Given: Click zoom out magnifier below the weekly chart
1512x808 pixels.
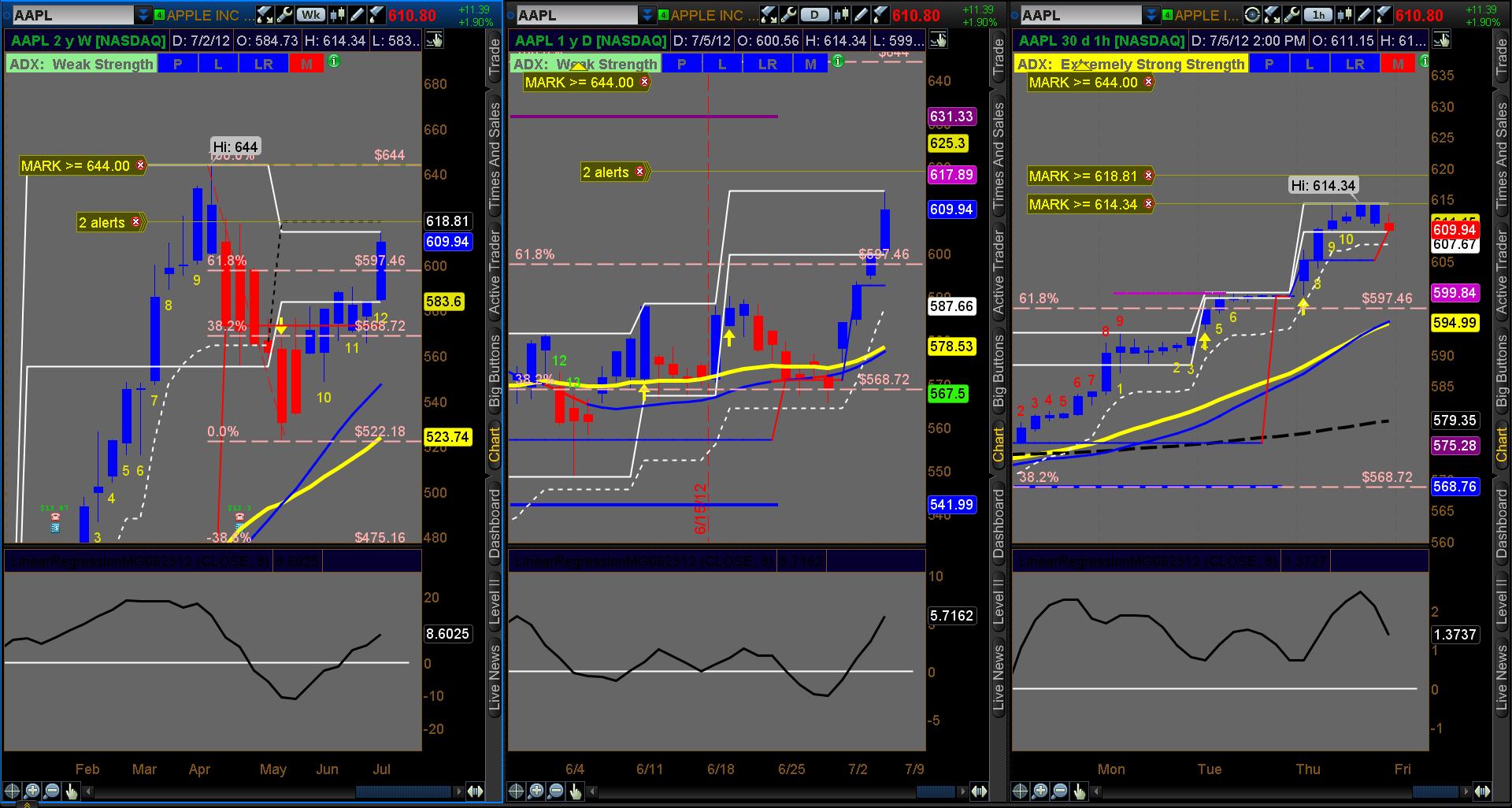Looking at the screenshot, I should pos(52,791).
